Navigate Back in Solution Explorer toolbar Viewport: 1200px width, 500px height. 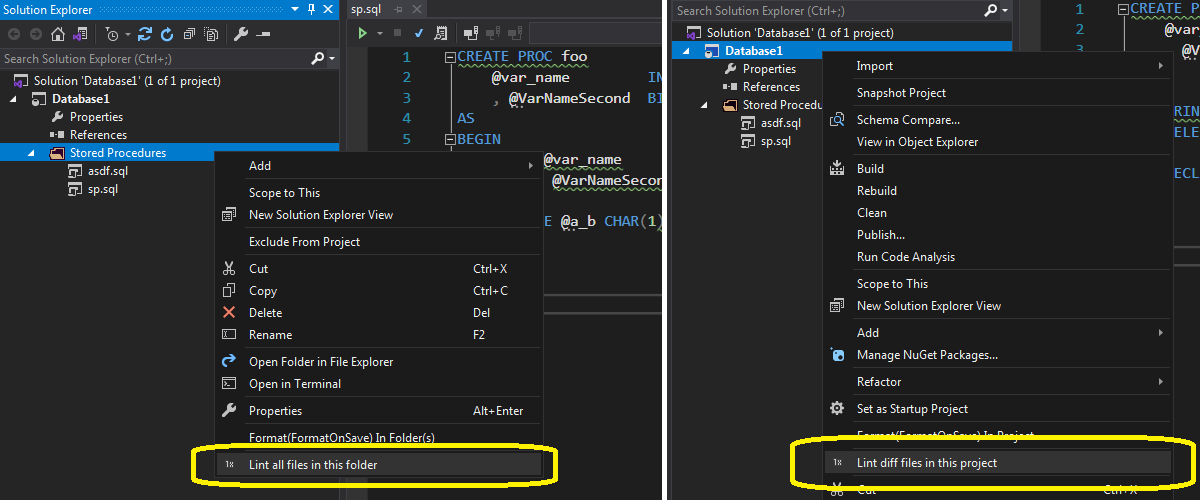[14, 34]
